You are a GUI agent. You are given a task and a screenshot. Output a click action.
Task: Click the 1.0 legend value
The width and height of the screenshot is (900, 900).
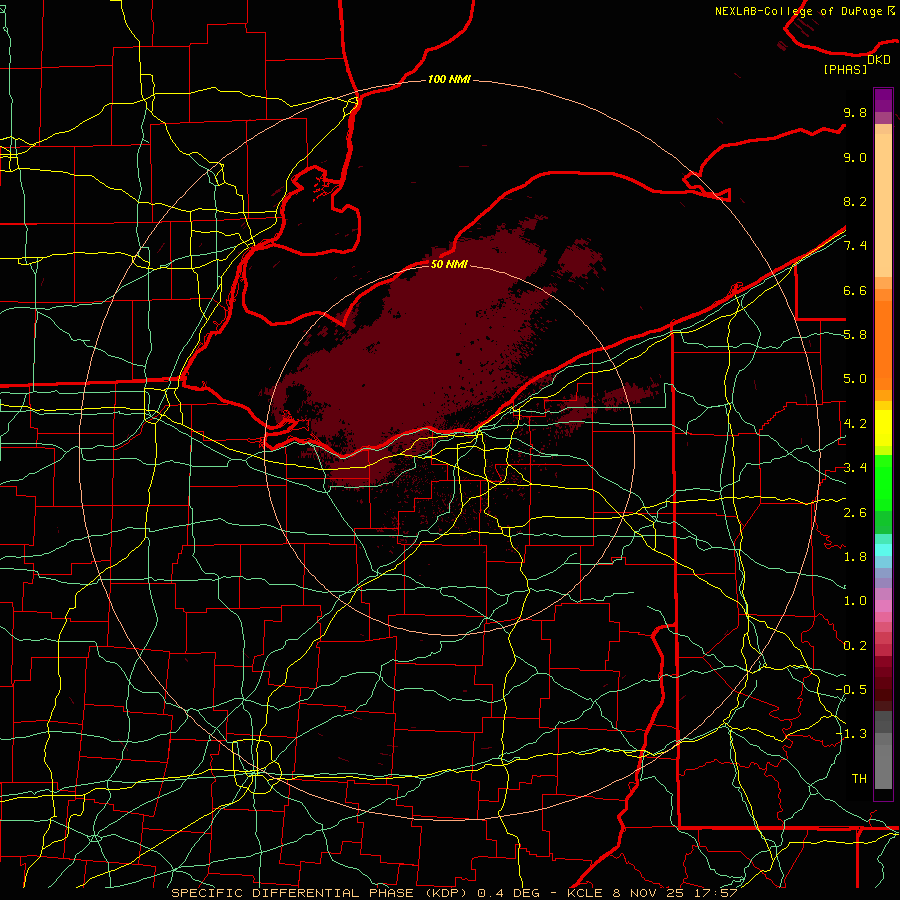(855, 600)
